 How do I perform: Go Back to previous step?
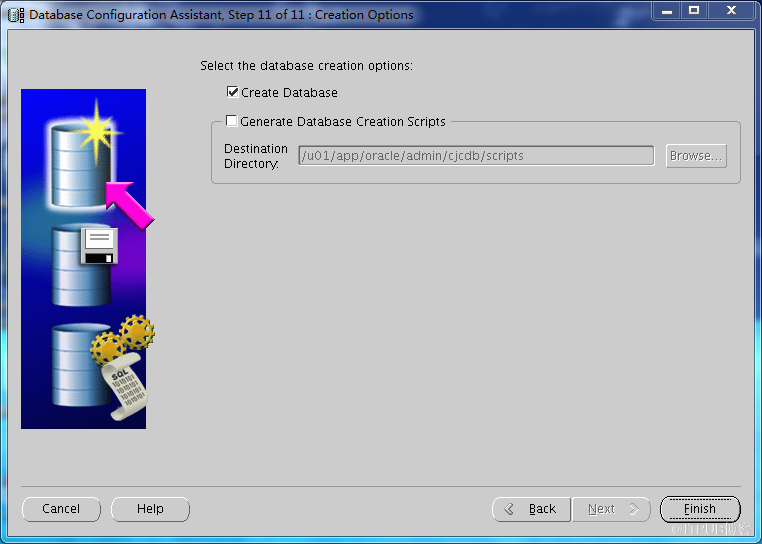[x=532, y=509]
